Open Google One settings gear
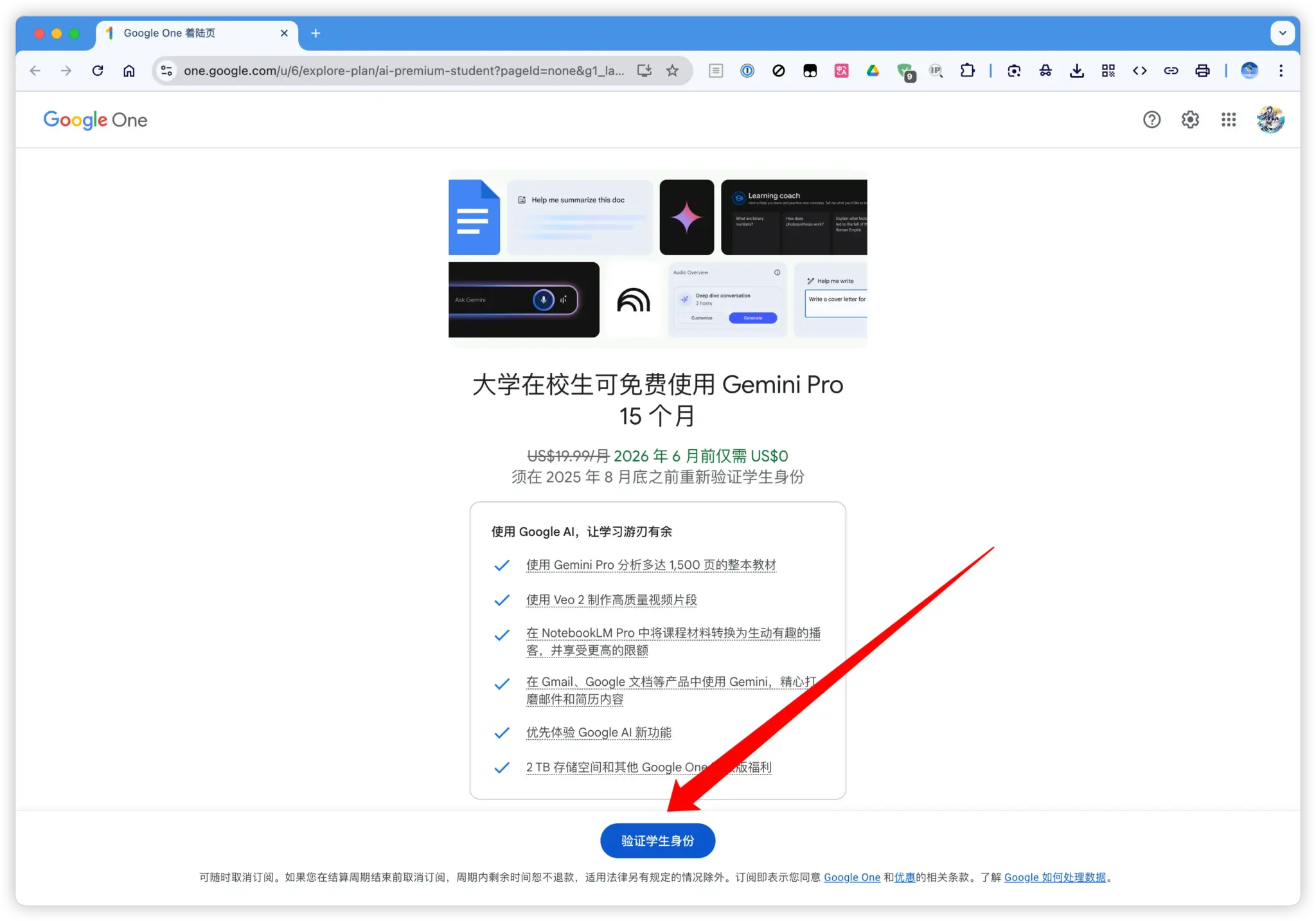1316x921 pixels. [x=1190, y=120]
